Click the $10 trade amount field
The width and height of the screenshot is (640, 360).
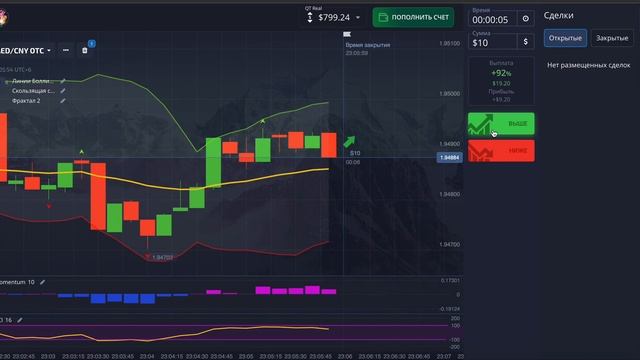pos(493,42)
